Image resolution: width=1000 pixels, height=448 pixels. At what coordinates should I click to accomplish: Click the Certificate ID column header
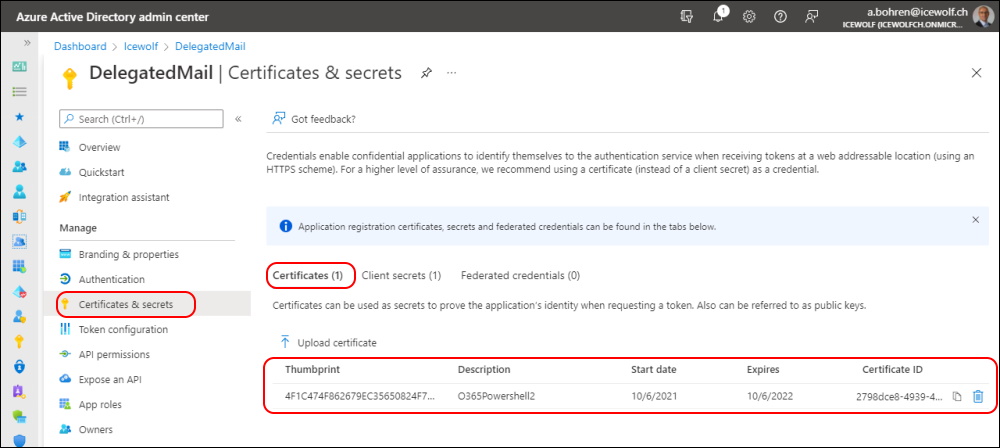point(892,370)
